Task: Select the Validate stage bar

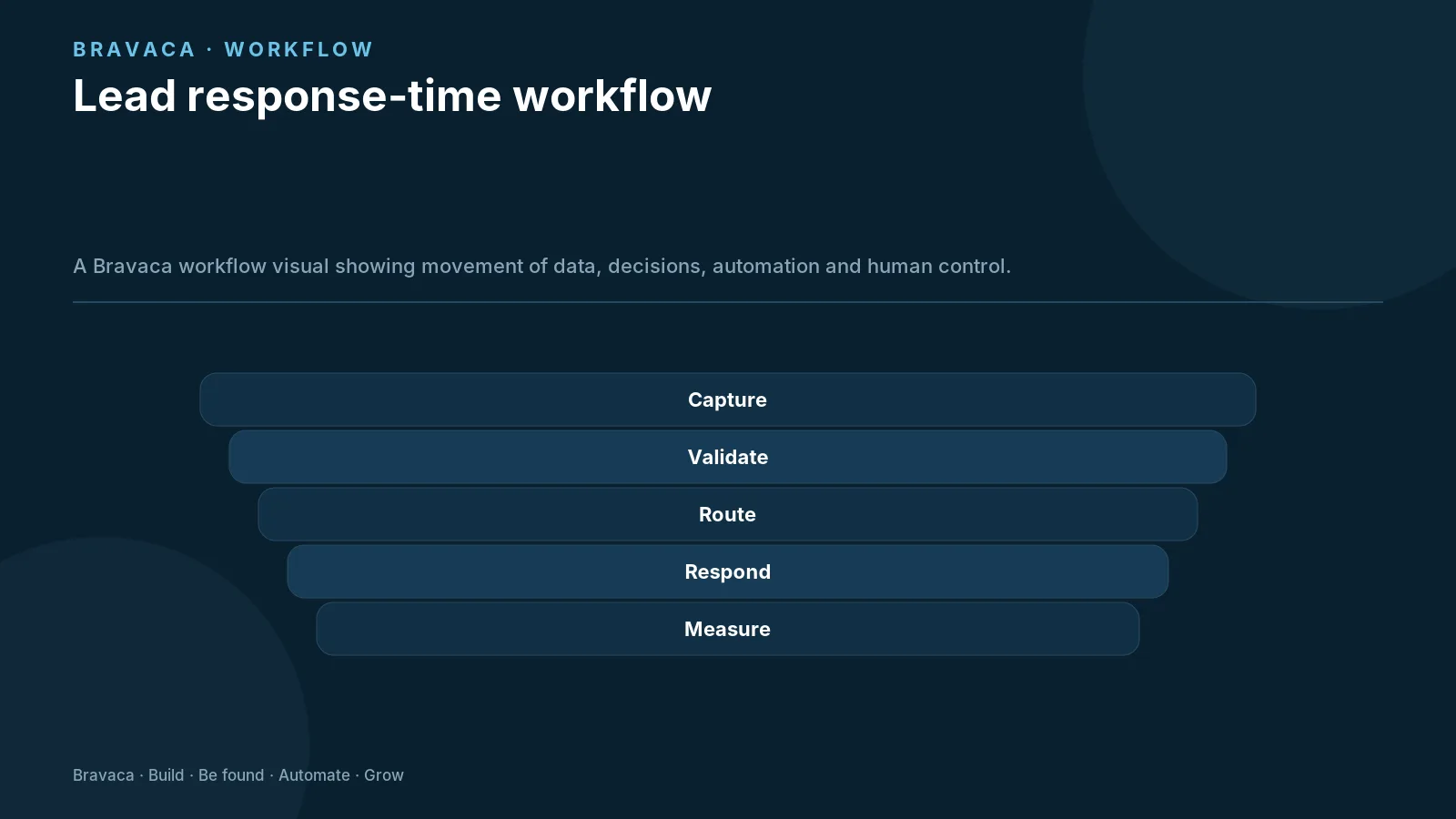Action: [x=728, y=457]
